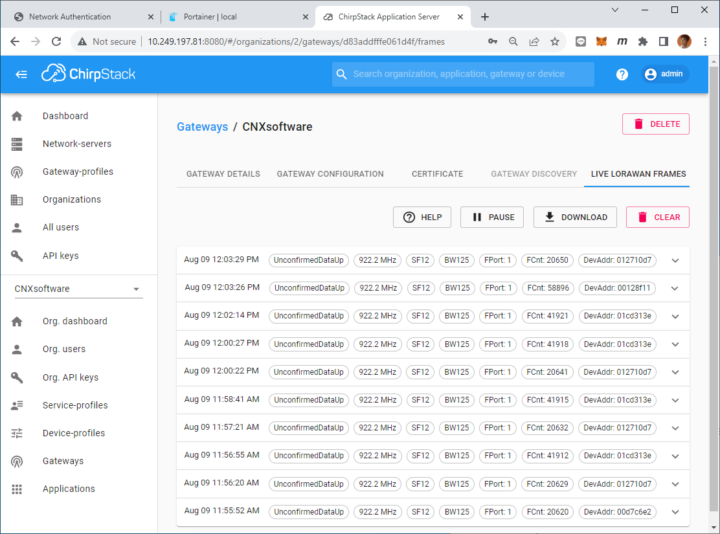
Task: Open the help question mark icon in the header
Action: click(622, 74)
